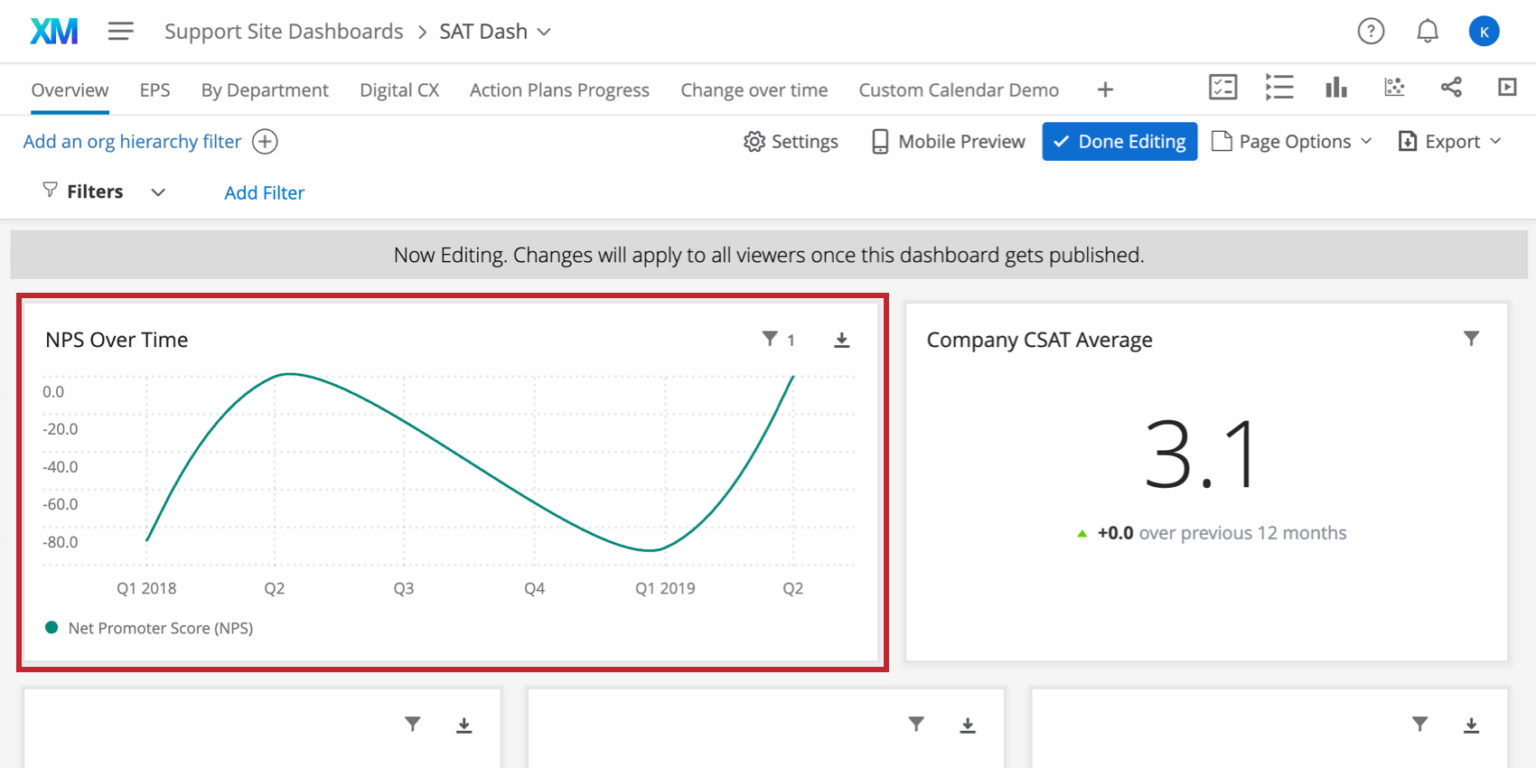The height and width of the screenshot is (768, 1536).
Task: Open the Action Plans Progress page
Action: click(x=559, y=90)
